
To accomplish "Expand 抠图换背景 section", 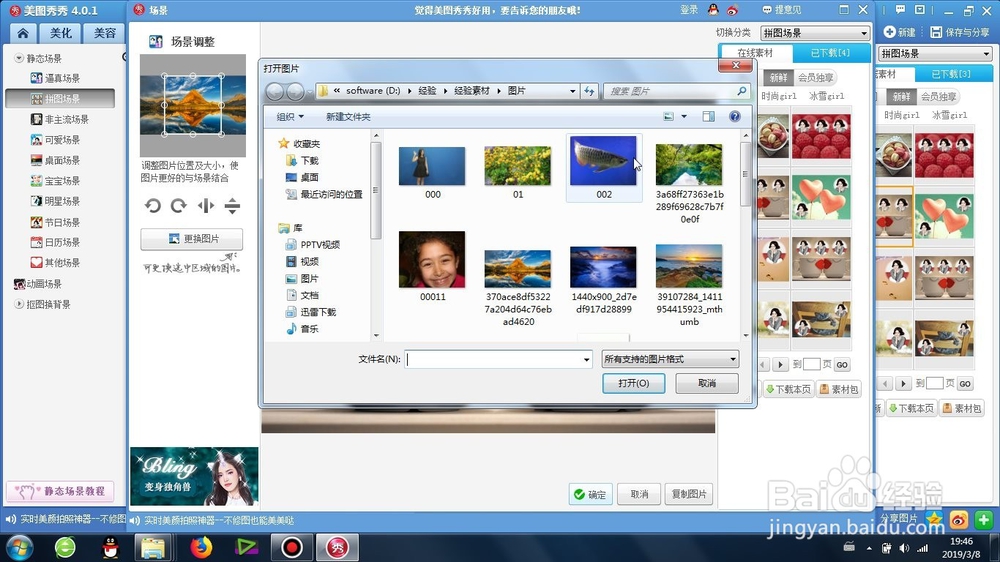I will (18, 304).
